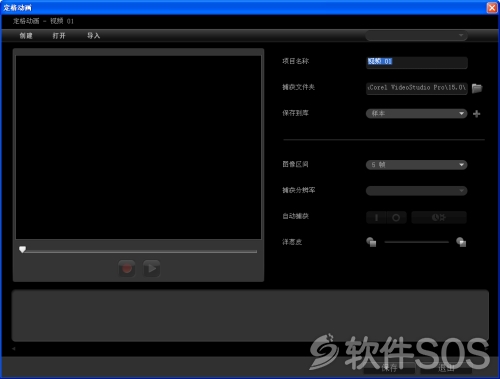Click the 创建 menu item
500x379 pixels.
[x=26, y=36]
